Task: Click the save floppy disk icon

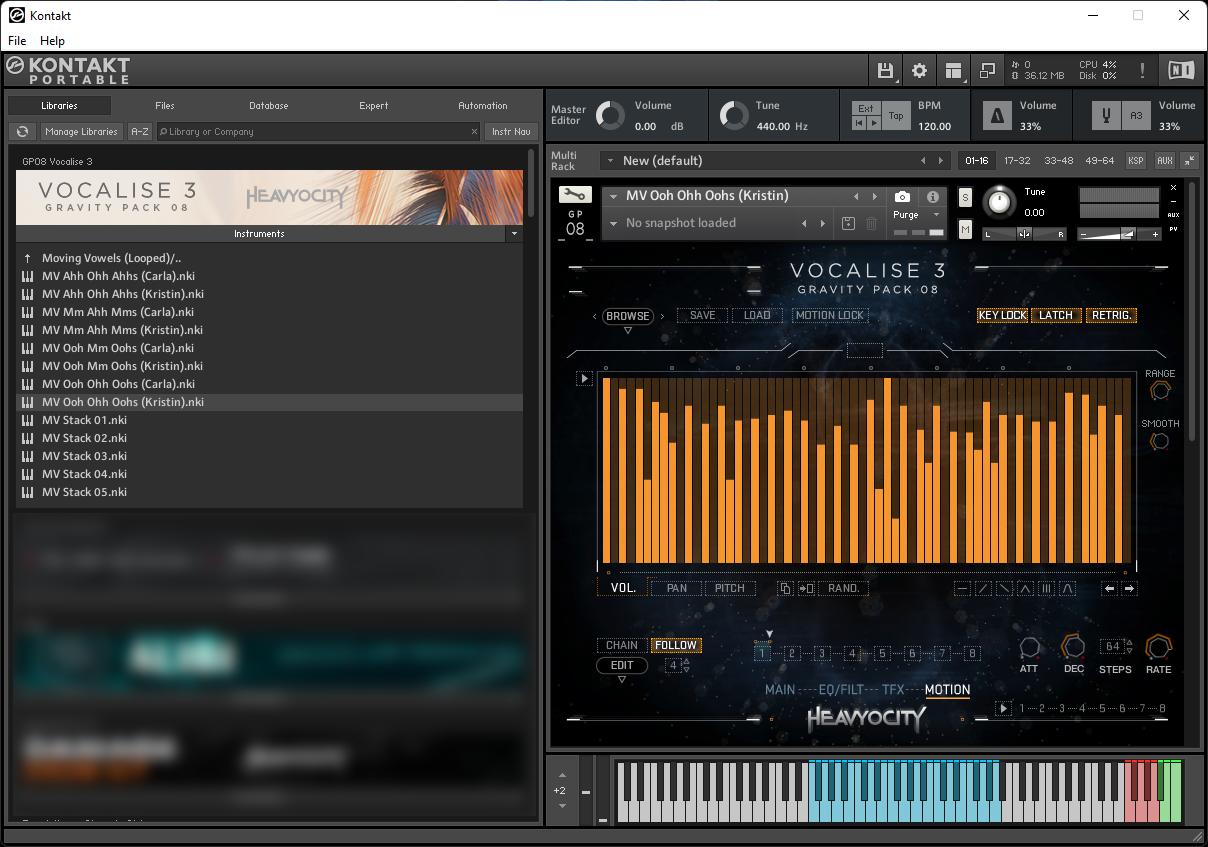Action: pyautogui.click(x=885, y=70)
